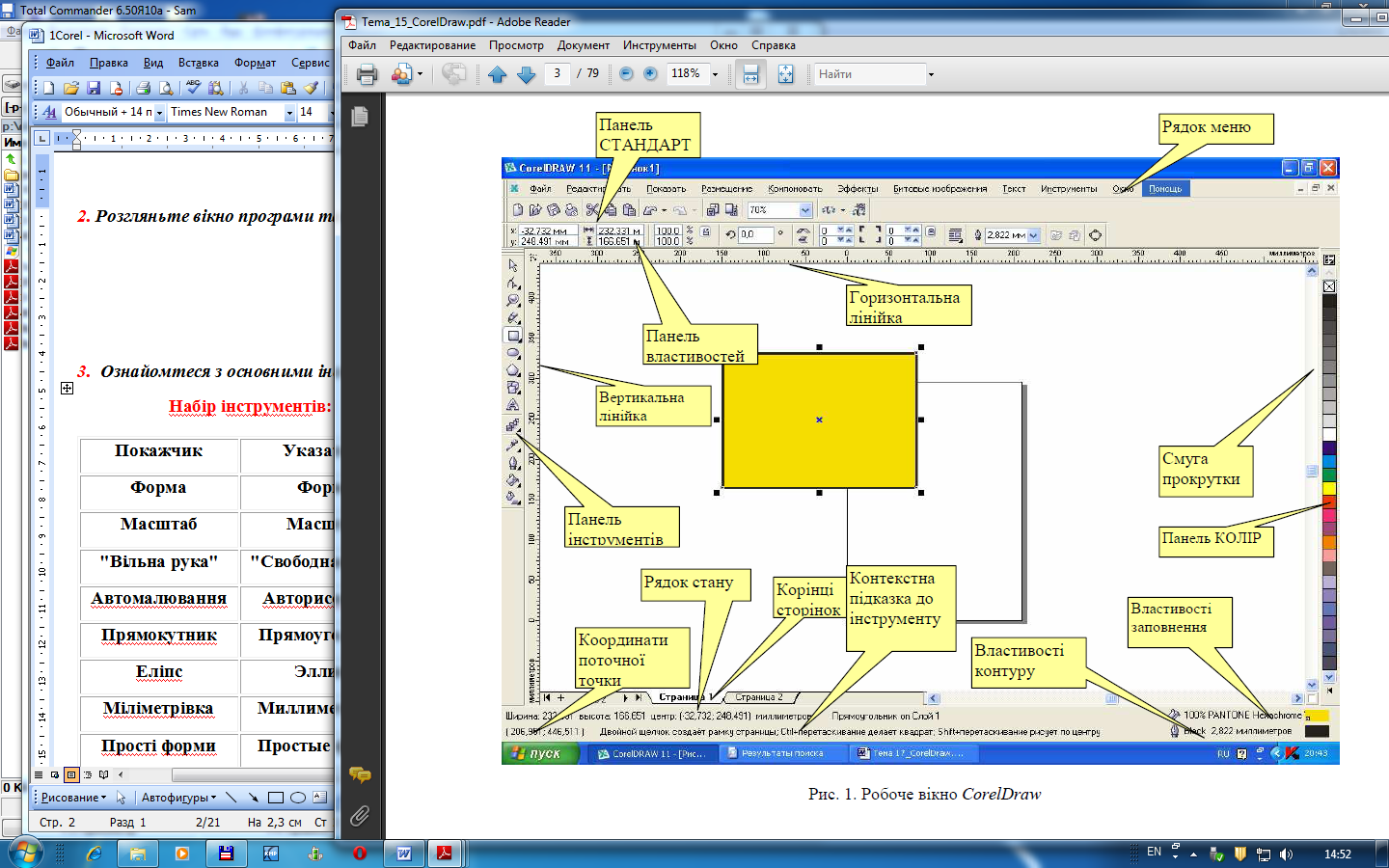
Task: Open Opera browser from the taskbar
Action: pyautogui.click(x=360, y=854)
